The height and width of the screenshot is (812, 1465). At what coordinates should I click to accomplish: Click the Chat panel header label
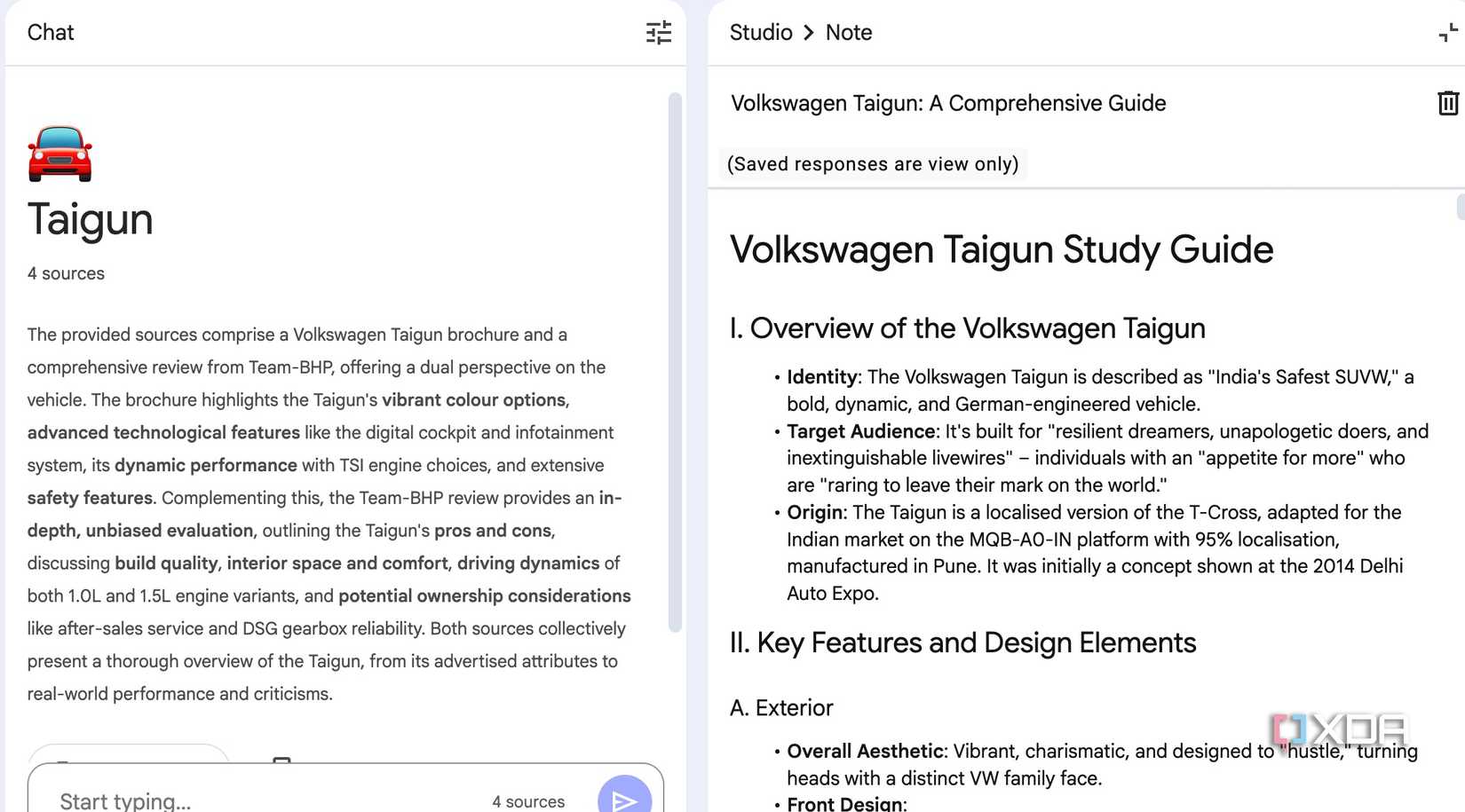pyautogui.click(x=50, y=32)
